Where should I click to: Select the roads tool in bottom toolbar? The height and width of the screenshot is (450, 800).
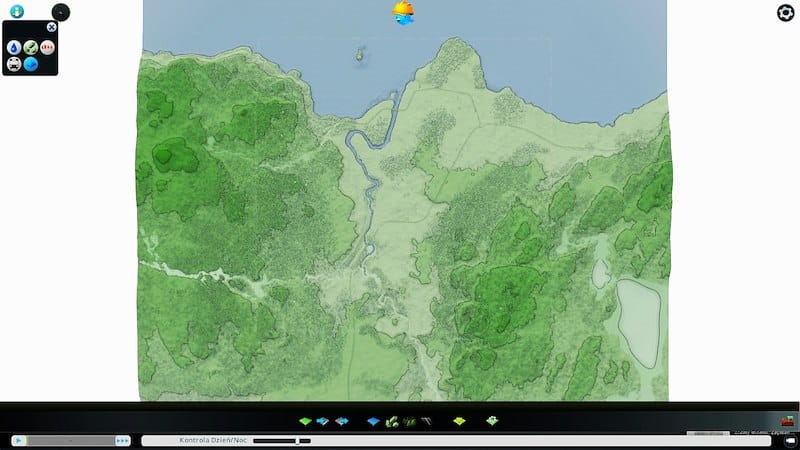click(427, 421)
